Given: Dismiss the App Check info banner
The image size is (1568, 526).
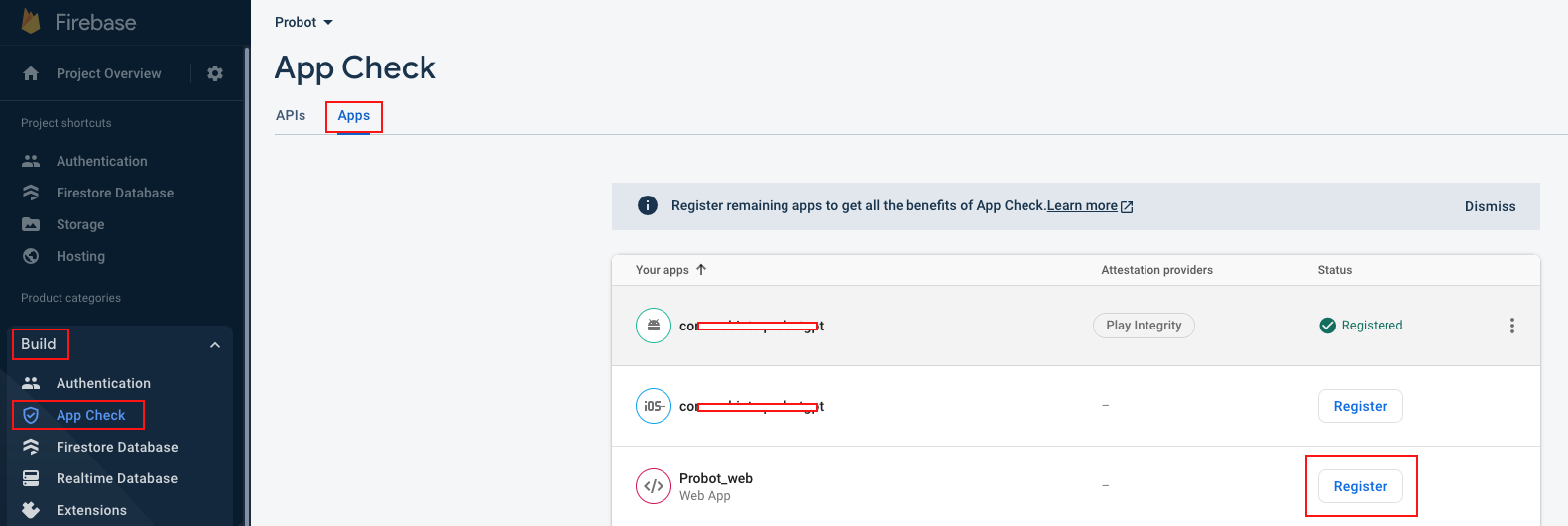Looking at the screenshot, I should click(1490, 206).
